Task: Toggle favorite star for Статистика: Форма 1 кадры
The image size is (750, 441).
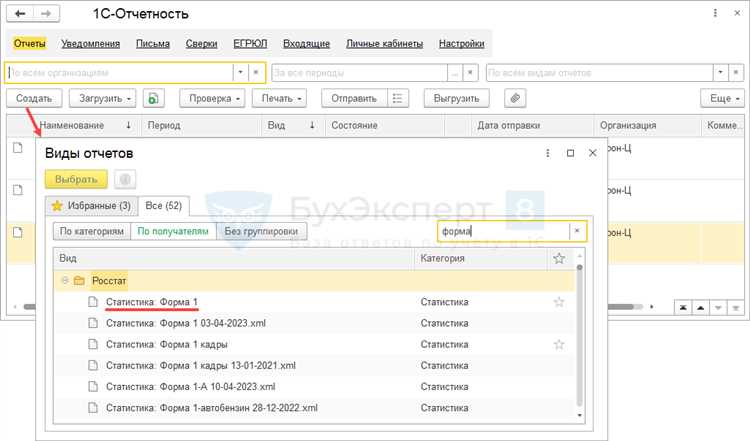Action: [x=559, y=344]
